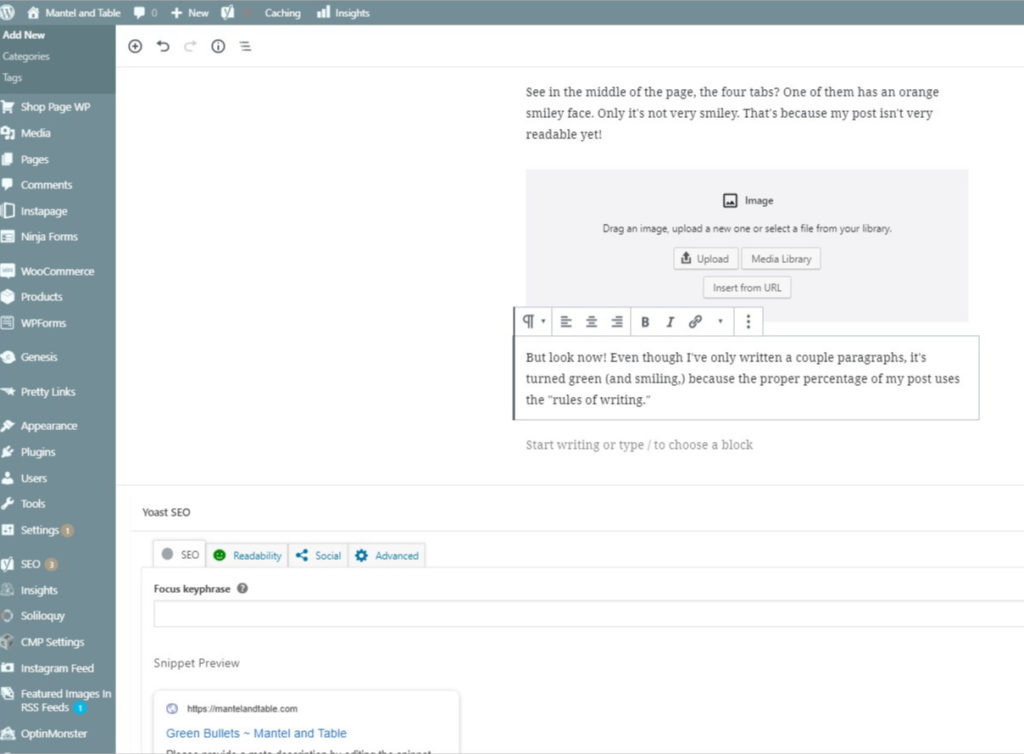The width and height of the screenshot is (1024, 754).
Task: Open content structure info icon
Action: pos(218,46)
